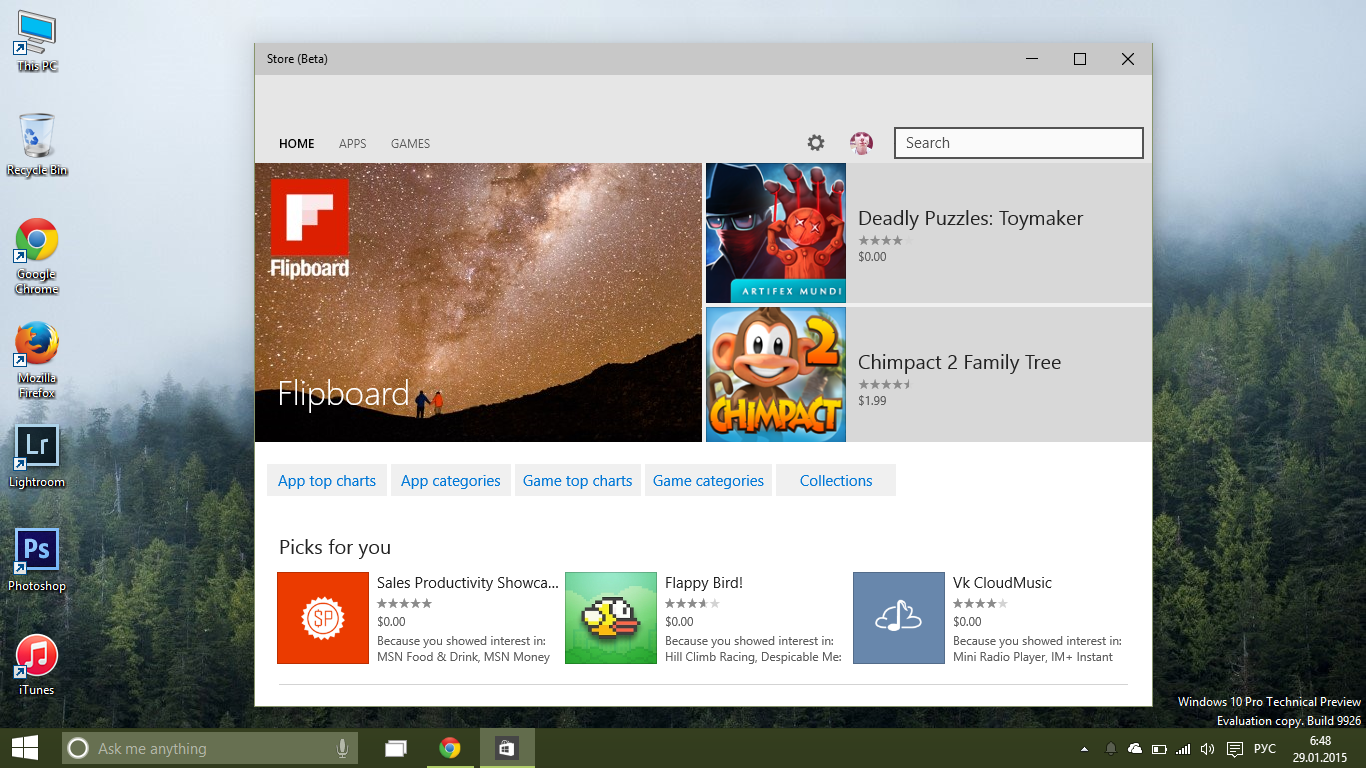1366x768 pixels.
Task: Open Sales Productivity Showca... title
Action: (468, 583)
